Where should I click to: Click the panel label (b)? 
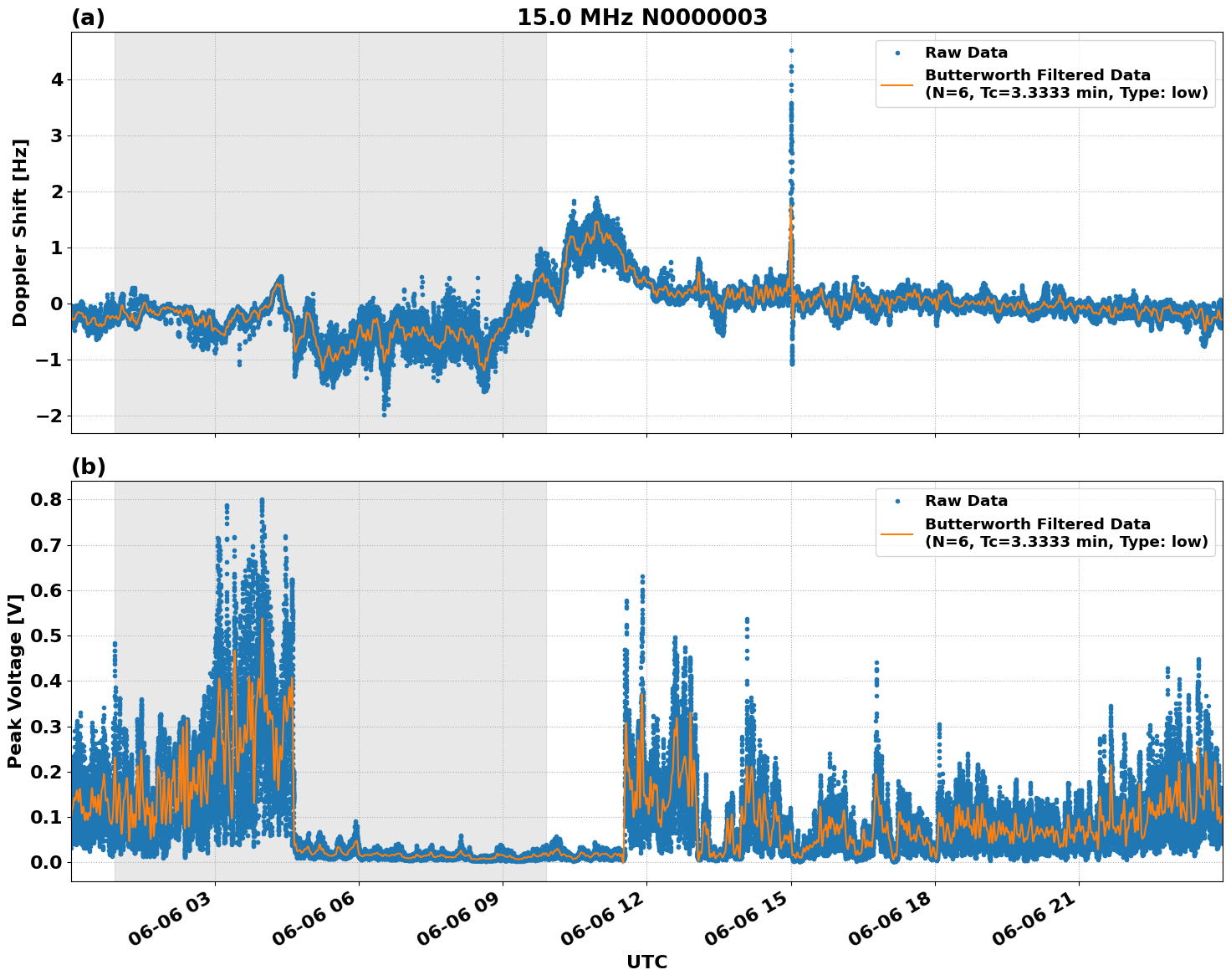pos(89,468)
